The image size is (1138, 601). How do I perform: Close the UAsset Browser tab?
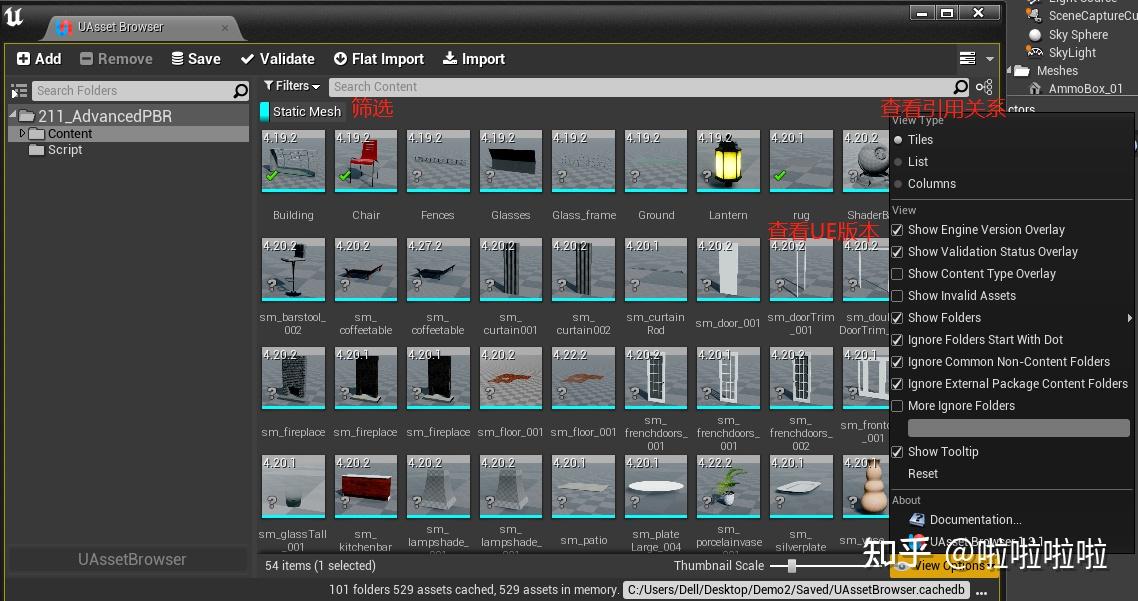pyautogui.click(x=225, y=28)
